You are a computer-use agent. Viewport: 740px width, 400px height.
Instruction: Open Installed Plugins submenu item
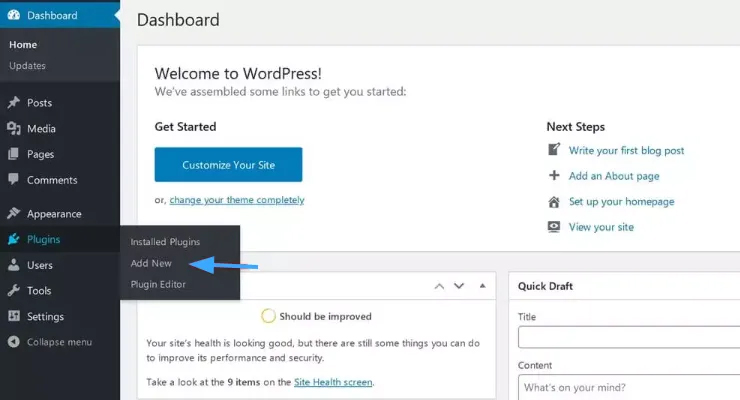[x=165, y=242]
